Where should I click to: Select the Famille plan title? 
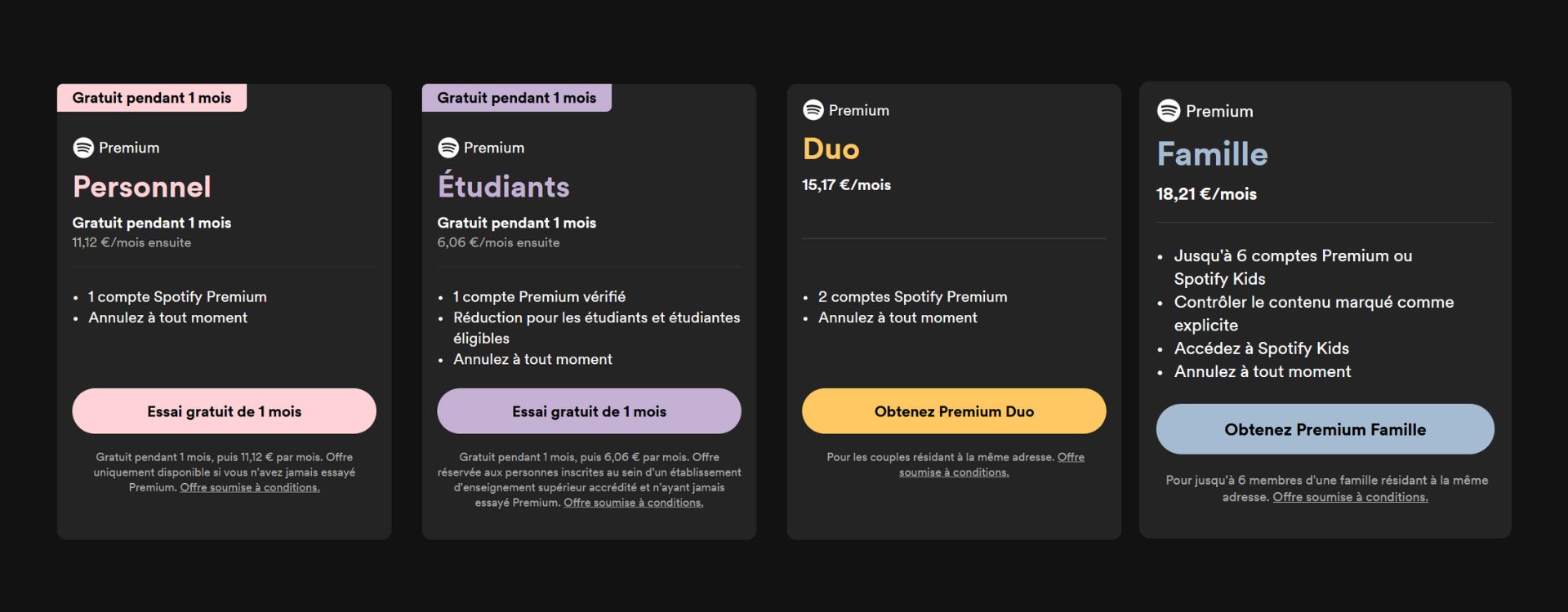pos(1212,154)
